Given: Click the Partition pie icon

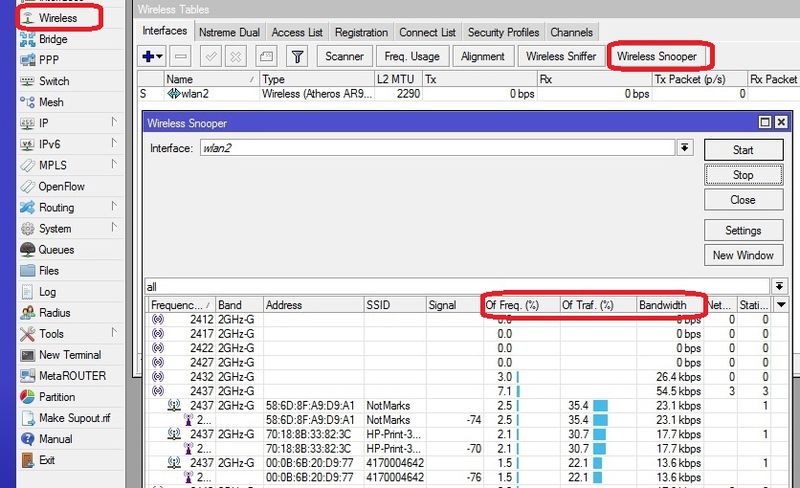Looking at the screenshot, I should tap(28, 397).
